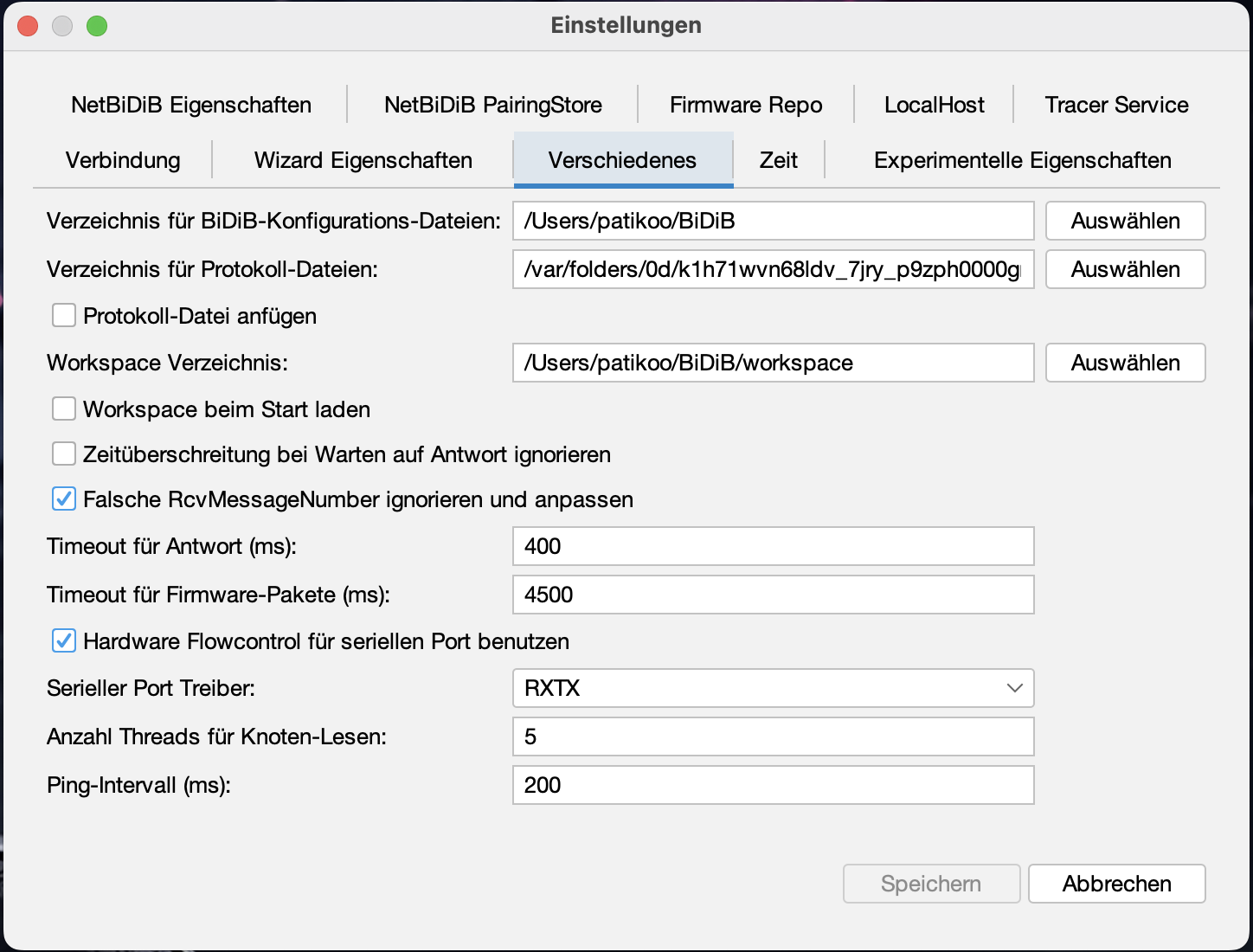Click the Timeout für Antwort field

click(x=773, y=546)
